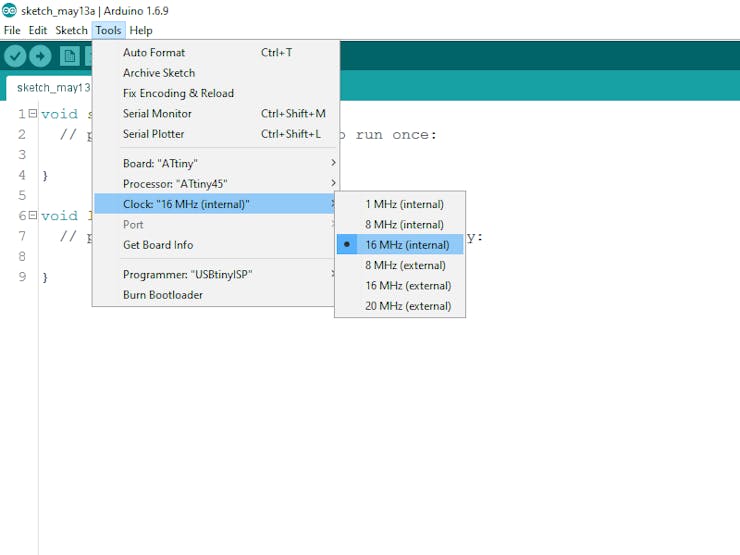Select the checked 16 MHz (internal) option

click(400, 244)
